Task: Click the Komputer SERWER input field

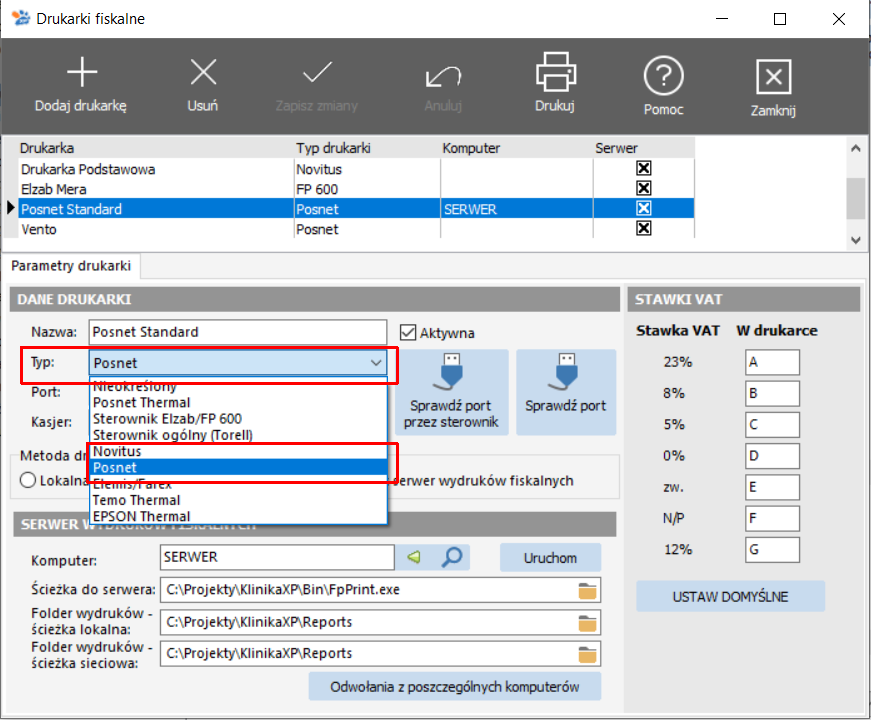Action: pyautogui.click(x=277, y=557)
